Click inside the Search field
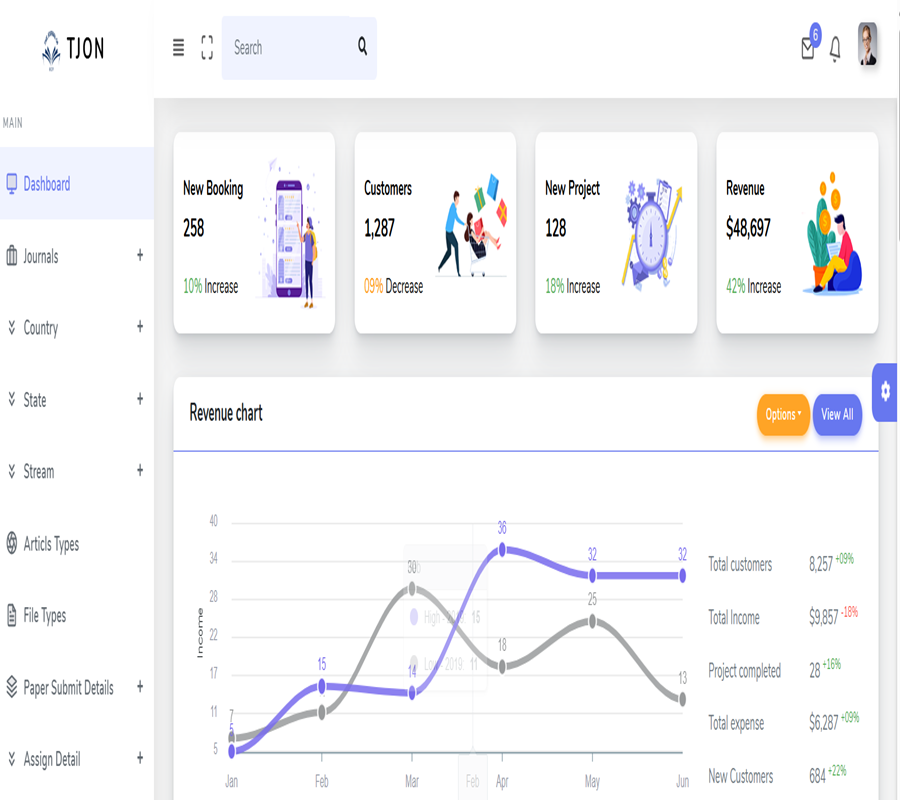This screenshot has width=900, height=800. click(285, 47)
